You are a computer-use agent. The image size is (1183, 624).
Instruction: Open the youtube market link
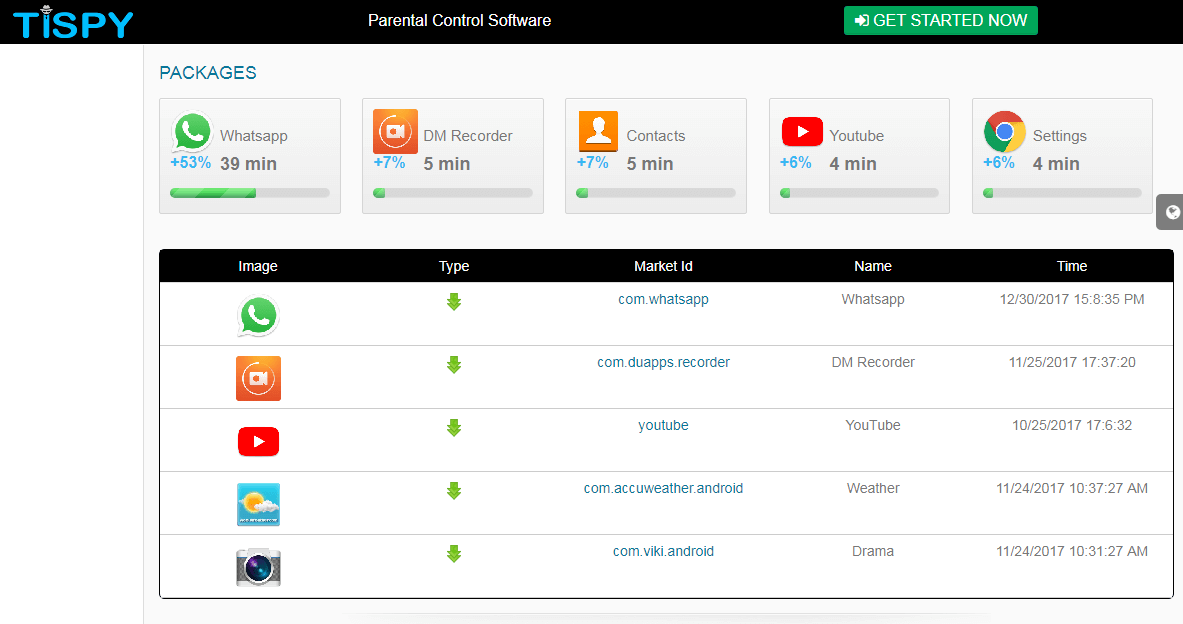point(663,426)
